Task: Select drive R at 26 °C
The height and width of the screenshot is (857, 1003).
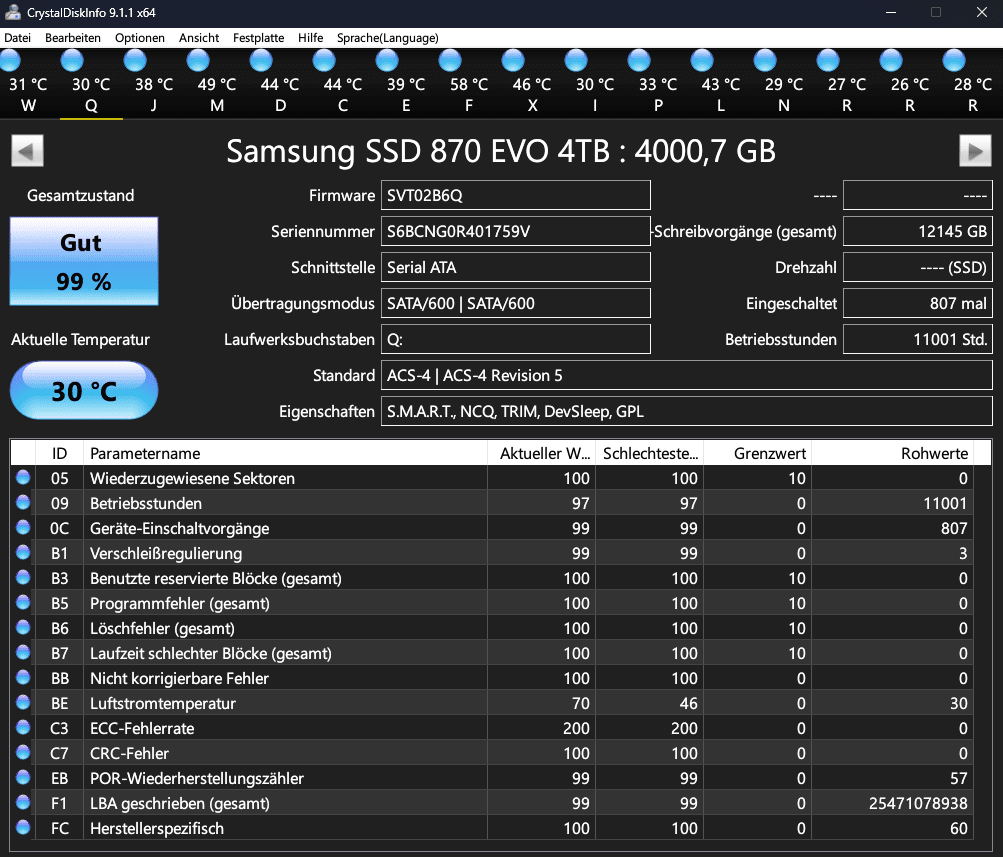Action: coord(910,83)
